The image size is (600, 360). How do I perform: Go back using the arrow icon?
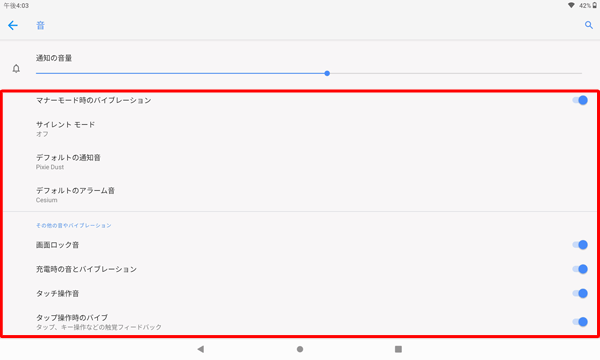click(13, 26)
